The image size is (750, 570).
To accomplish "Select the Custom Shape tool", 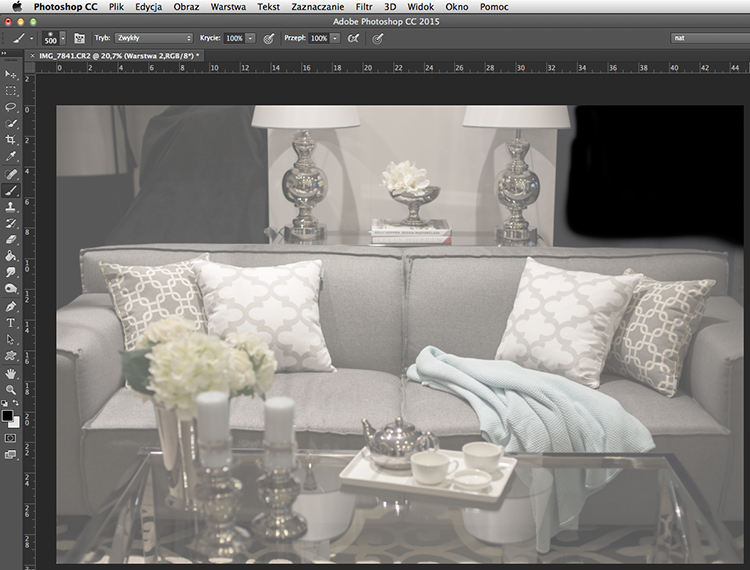I will point(11,356).
